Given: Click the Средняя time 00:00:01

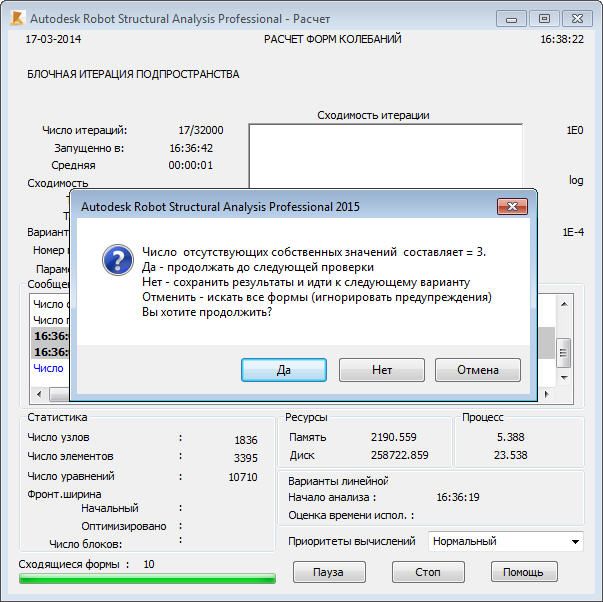Looking at the screenshot, I should click(x=190, y=165).
